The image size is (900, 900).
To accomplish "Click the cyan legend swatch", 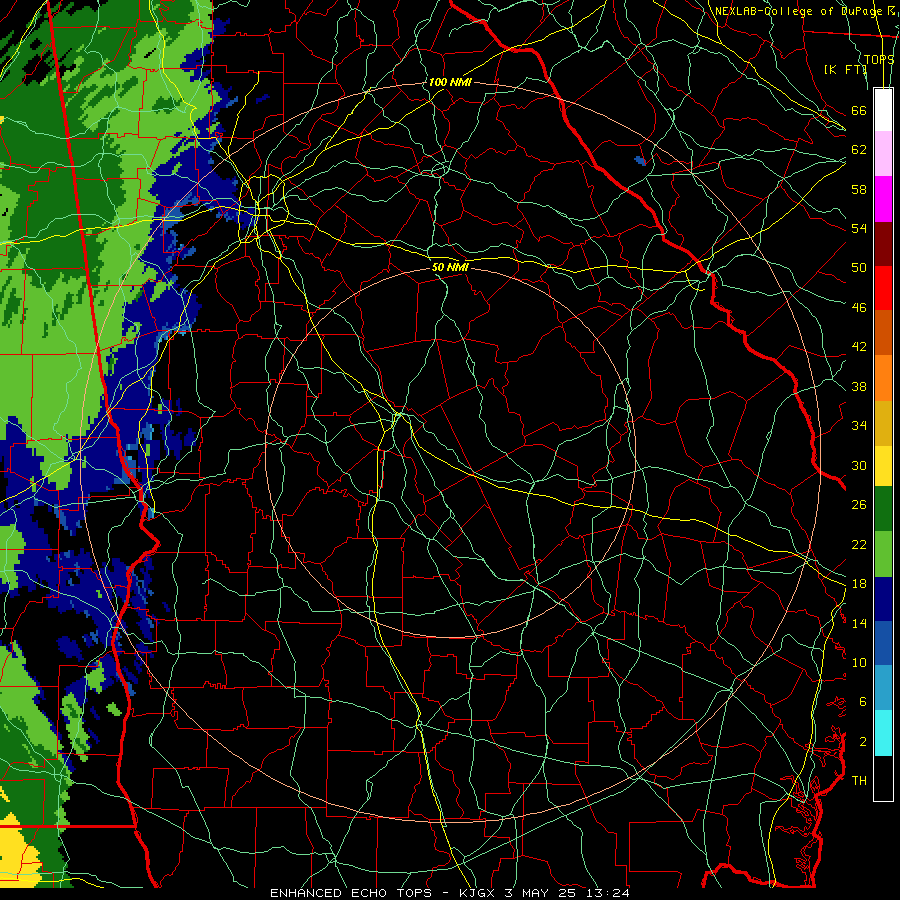I will pos(883,733).
